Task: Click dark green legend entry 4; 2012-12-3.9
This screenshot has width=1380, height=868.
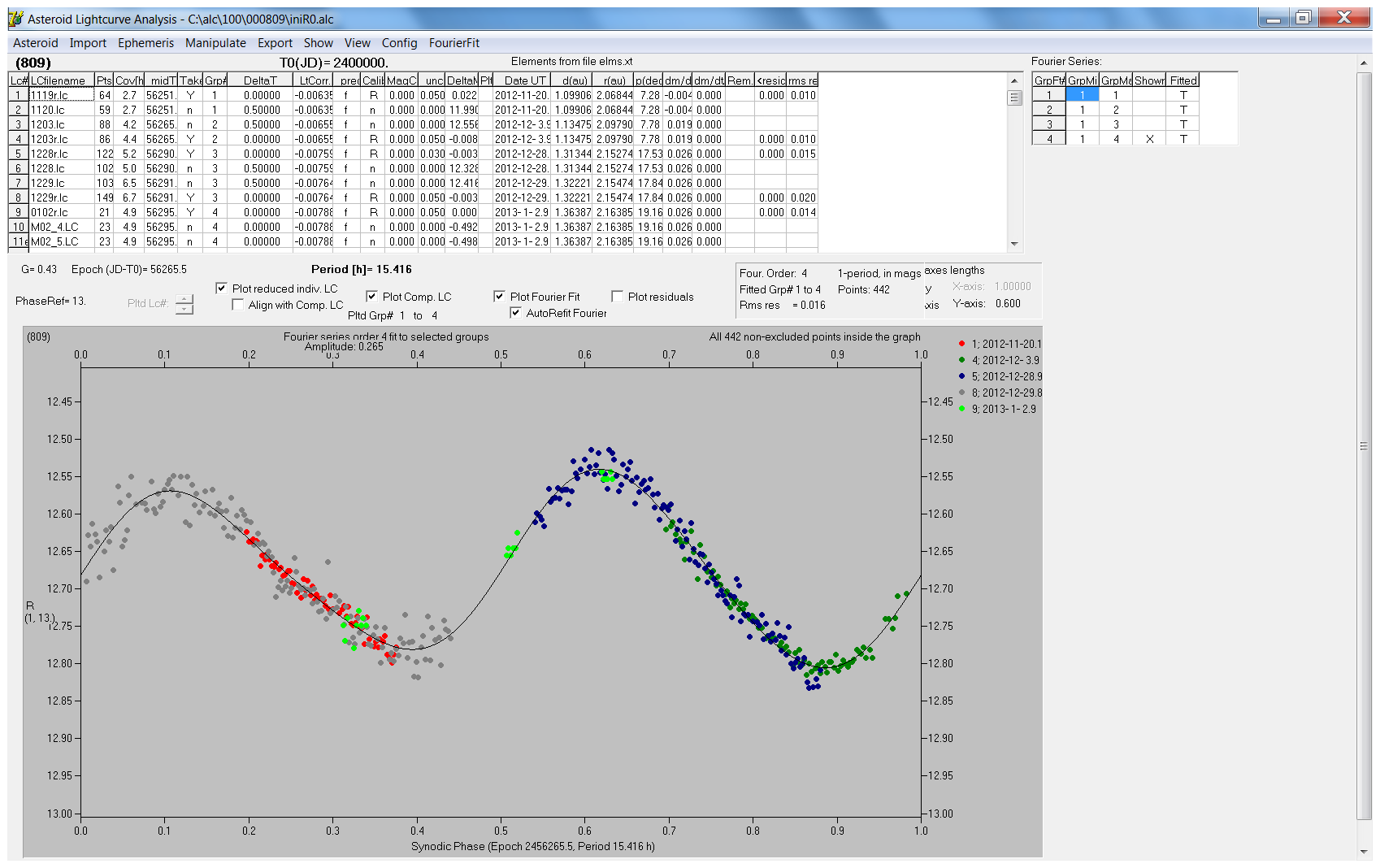Action: [x=999, y=360]
